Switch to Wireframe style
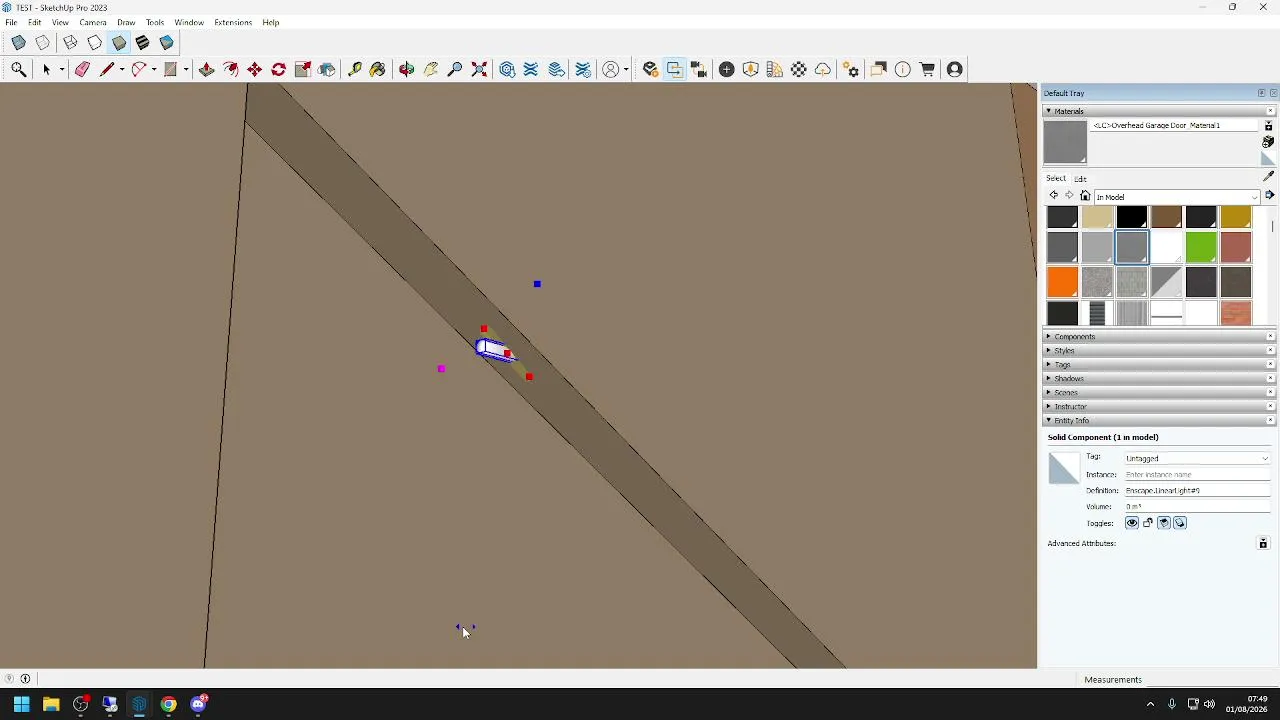1280x720 pixels. point(70,43)
